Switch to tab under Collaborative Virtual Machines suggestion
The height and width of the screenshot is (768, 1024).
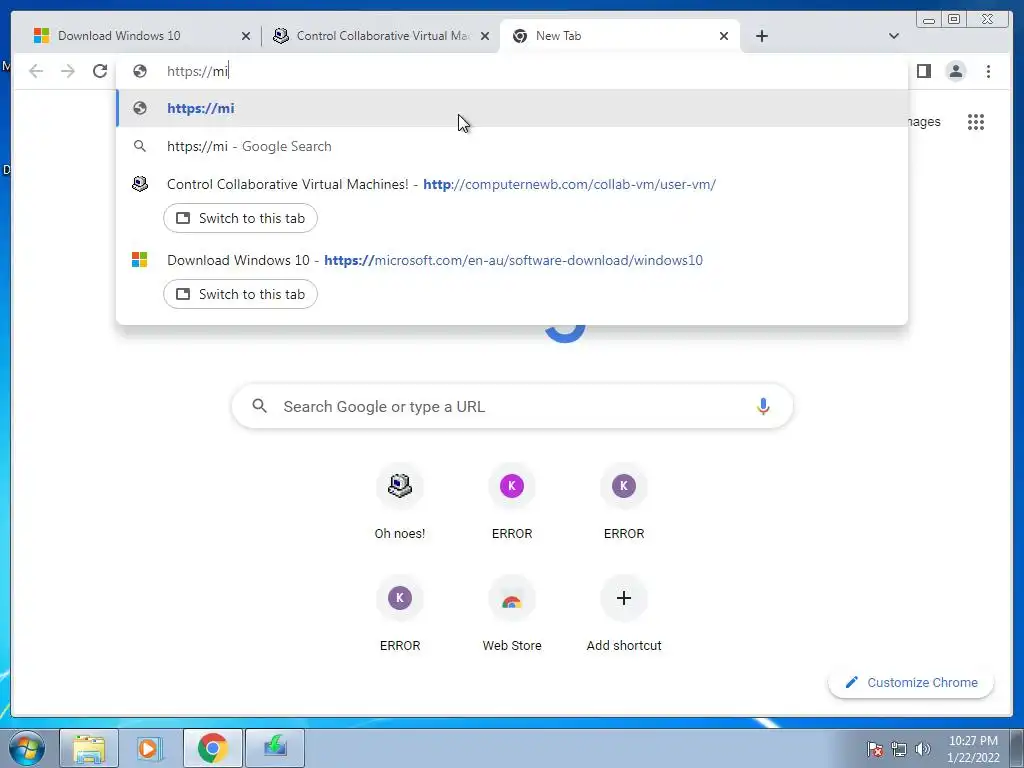[240, 218]
